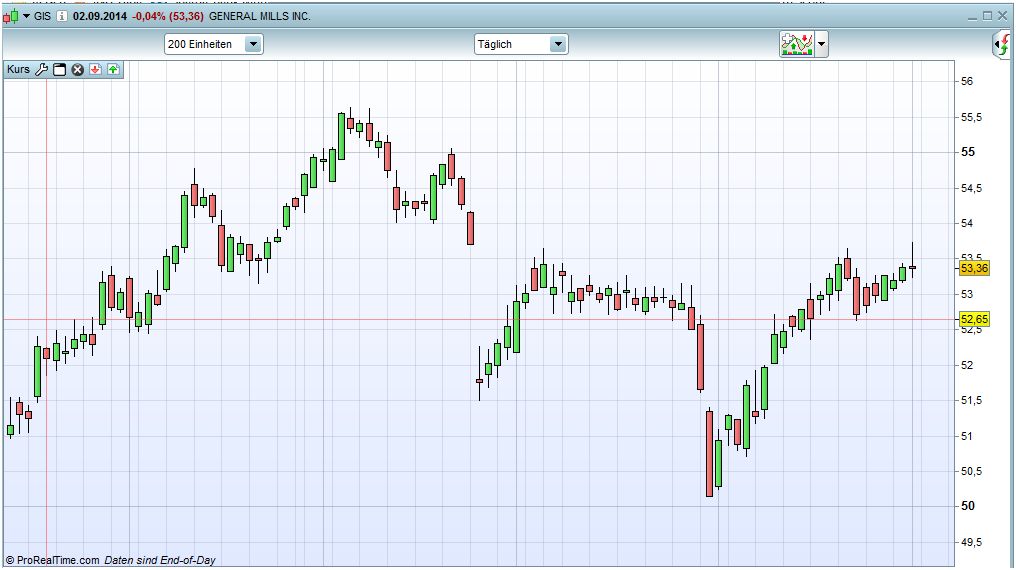Click the GIS ticker symbol
This screenshot has height=570, width=1016.
(43, 17)
